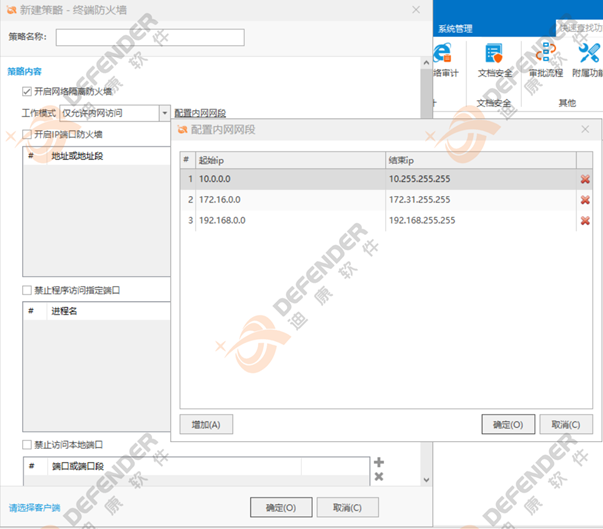Open the 工作模式 dropdown arrow

coord(165,113)
